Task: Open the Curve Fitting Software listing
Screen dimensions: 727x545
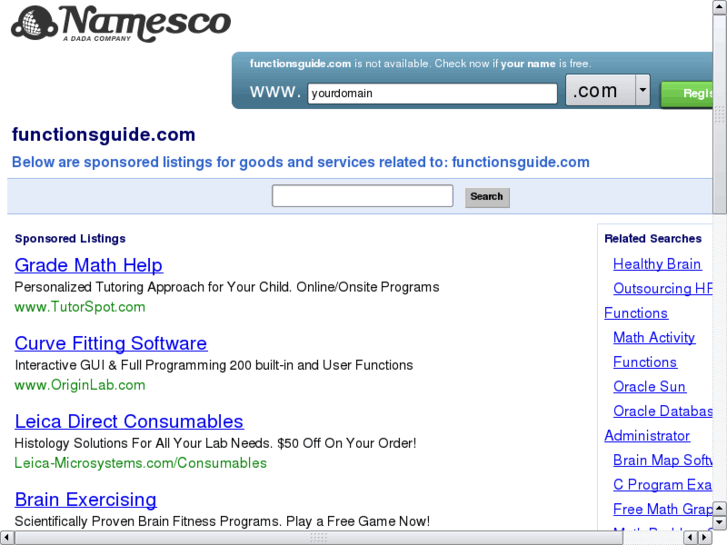Action: pyautogui.click(x=111, y=344)
